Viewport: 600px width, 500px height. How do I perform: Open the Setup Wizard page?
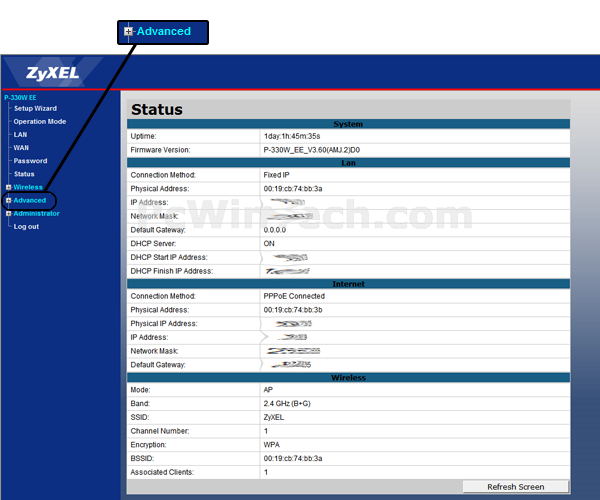click(x=35, y=109)
